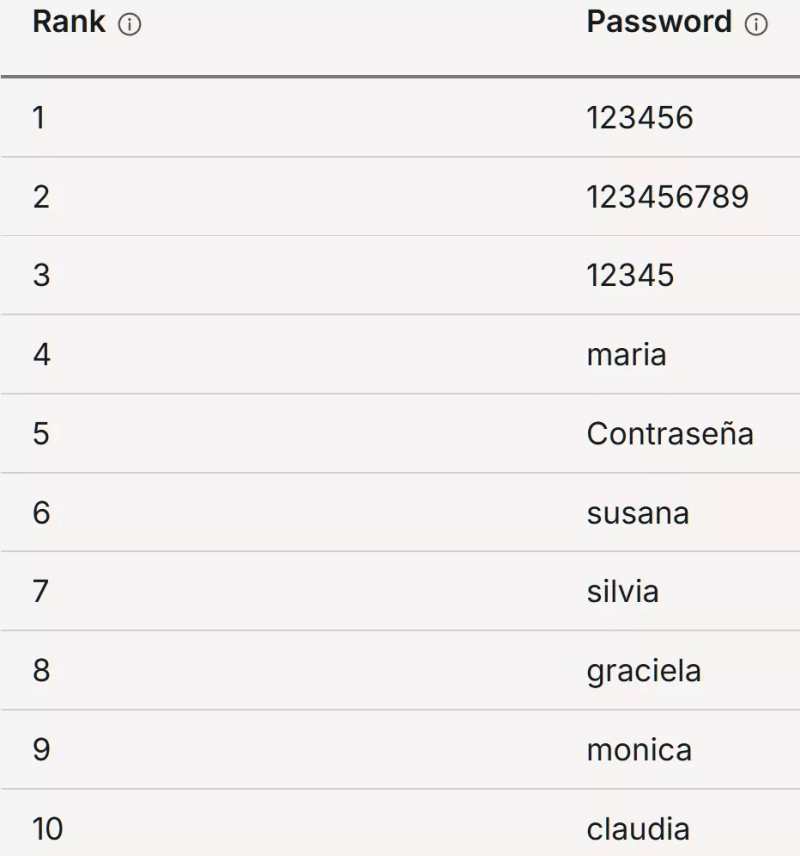
Task: Select the graciela password entry
Action: click(x=643, y=671)
